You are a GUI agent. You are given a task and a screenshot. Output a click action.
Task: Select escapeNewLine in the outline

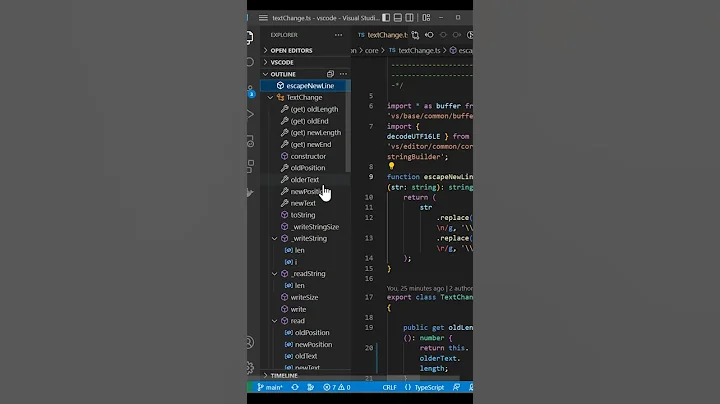point(305,86)
